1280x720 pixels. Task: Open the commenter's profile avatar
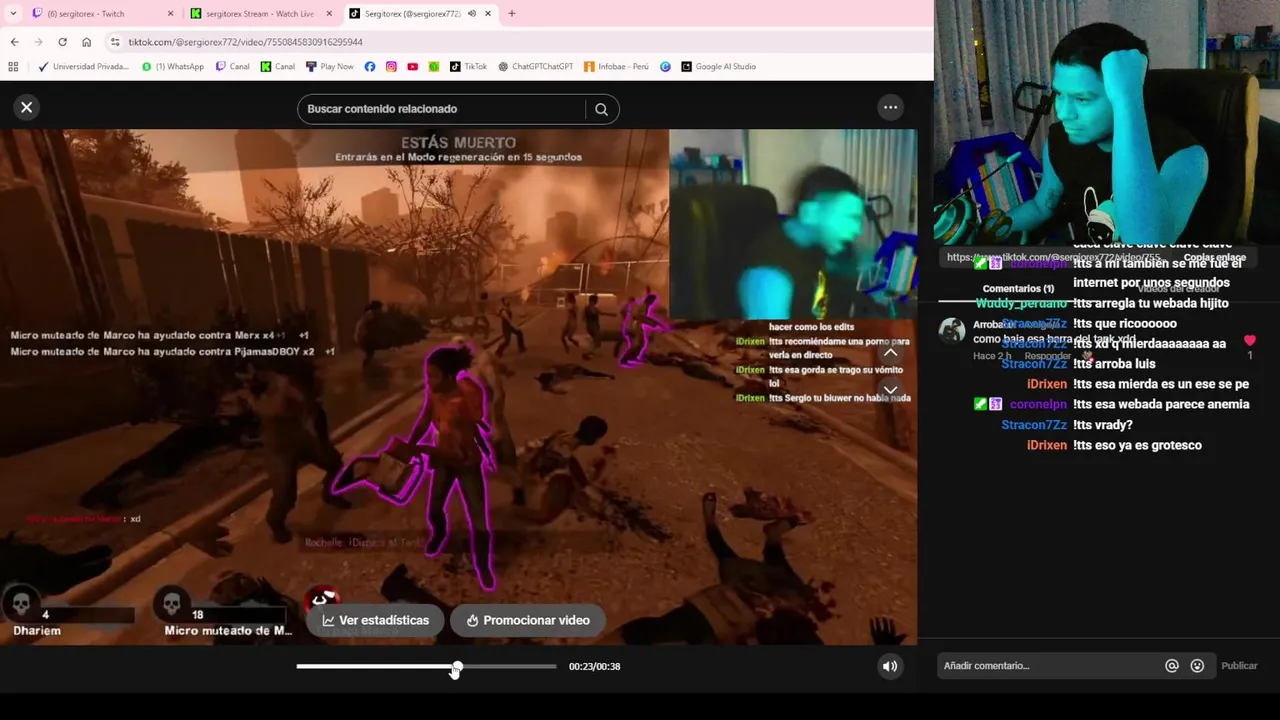pos(952,331)
